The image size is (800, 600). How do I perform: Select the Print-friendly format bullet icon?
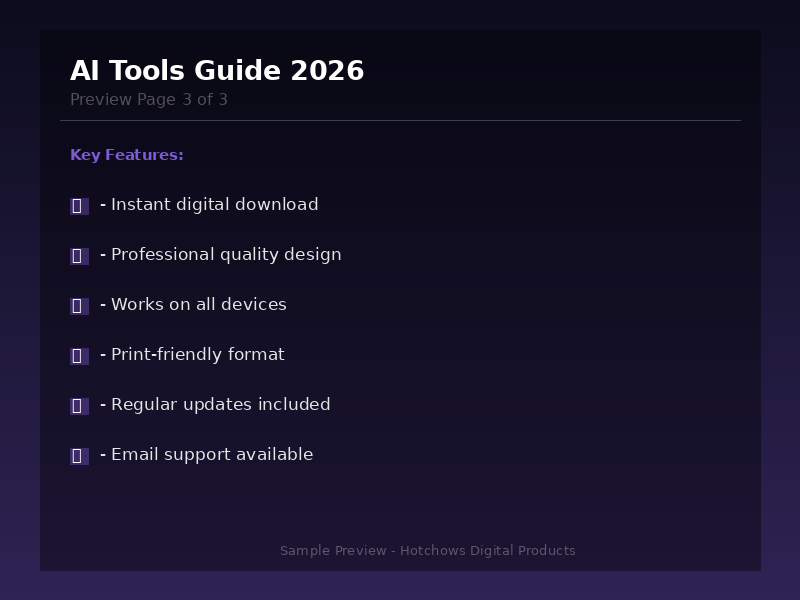(79, 356)
